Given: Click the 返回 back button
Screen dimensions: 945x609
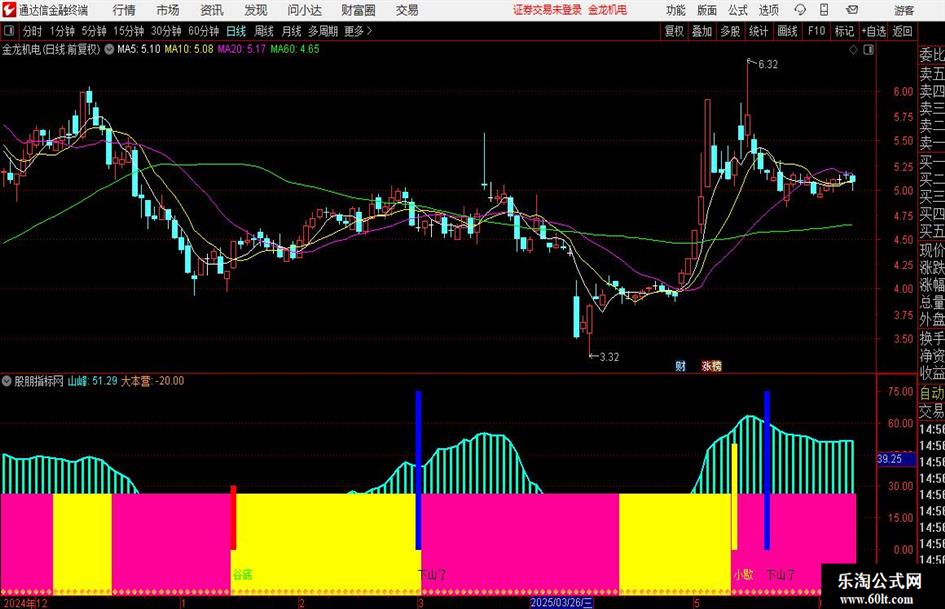Looking at the screenshot, I should (902, 31).
